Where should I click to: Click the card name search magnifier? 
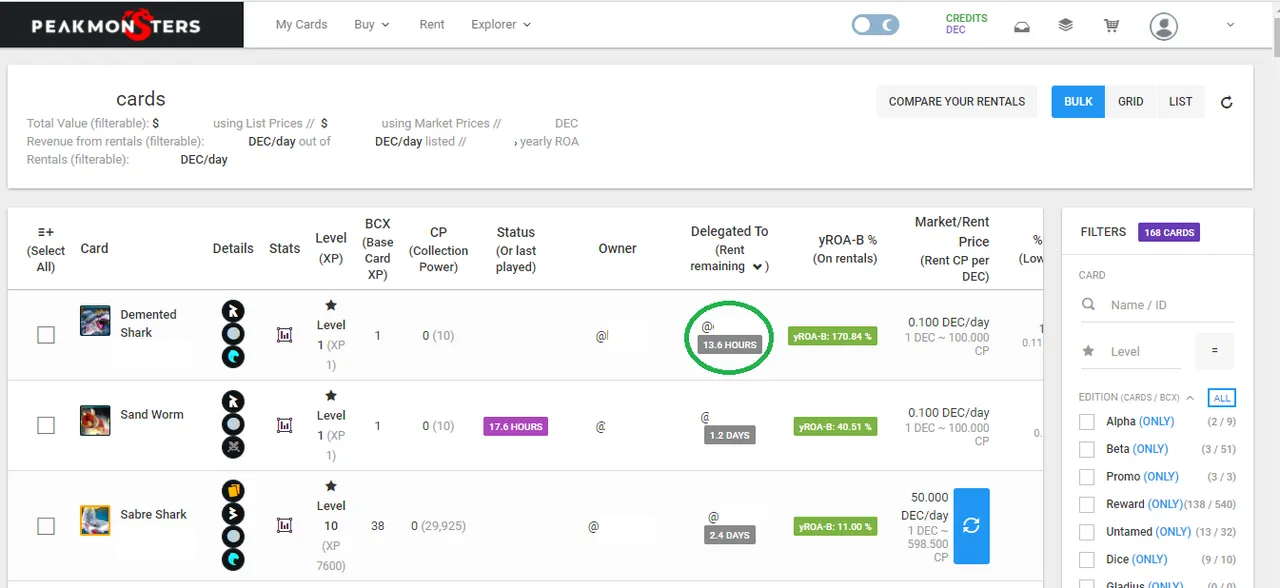tap(1089, 305)
